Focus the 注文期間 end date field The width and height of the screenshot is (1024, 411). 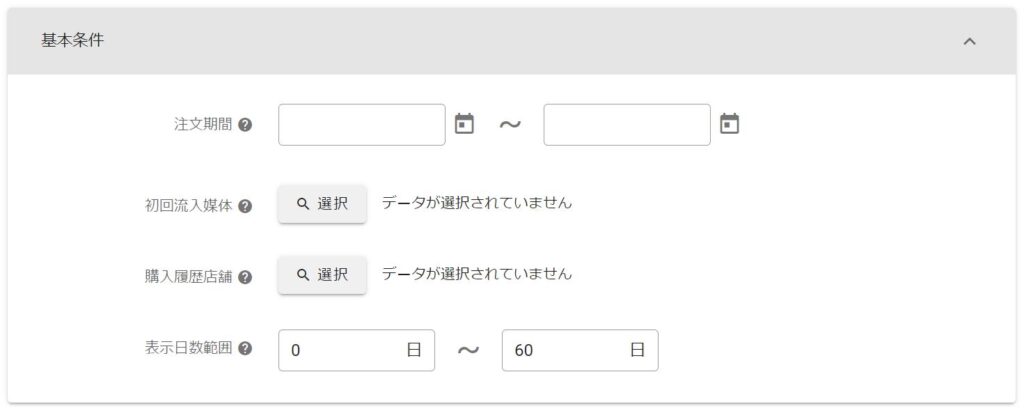(x=627, y=125)
